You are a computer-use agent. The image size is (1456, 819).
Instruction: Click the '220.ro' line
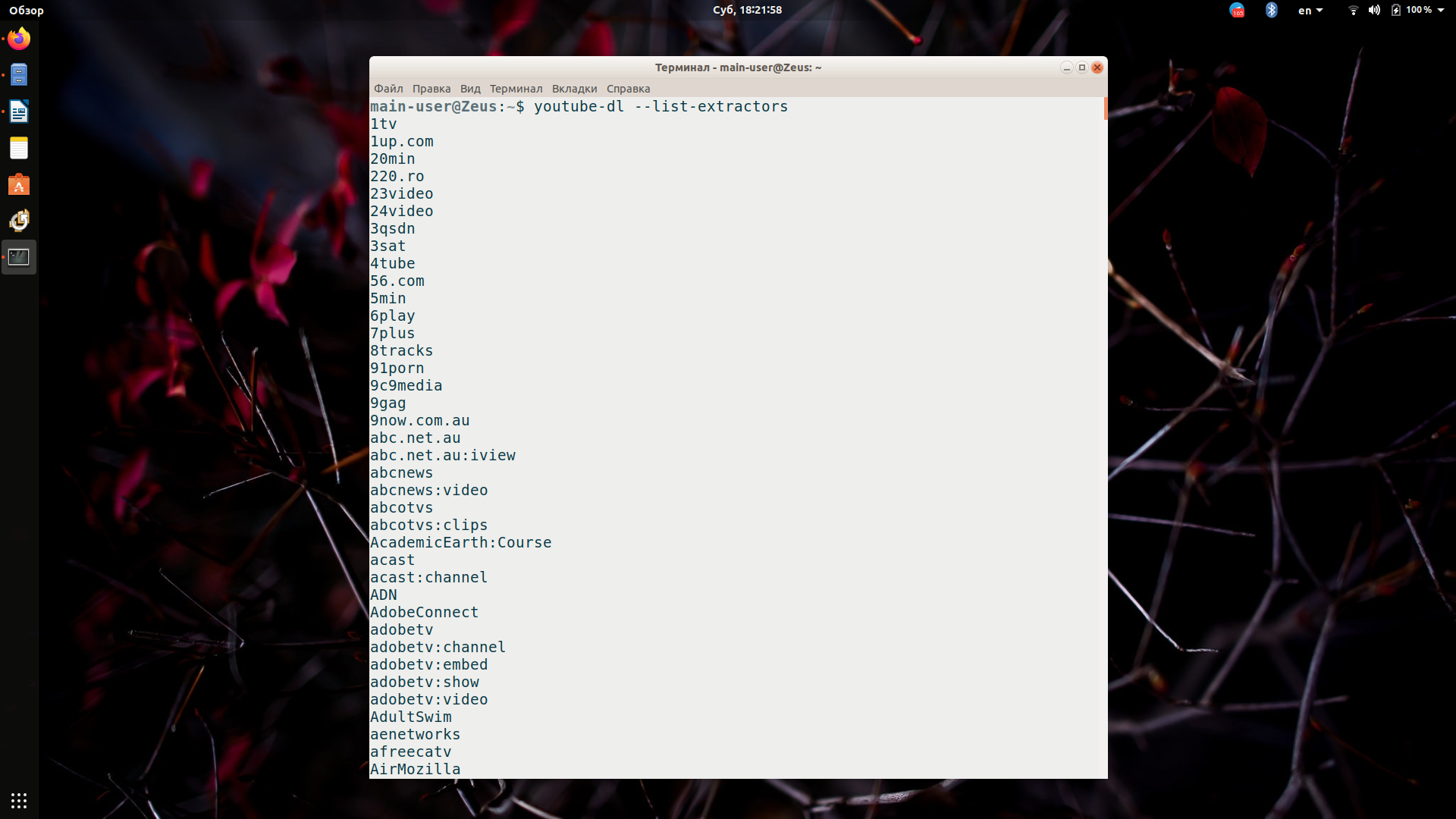[x=397, y=177]
